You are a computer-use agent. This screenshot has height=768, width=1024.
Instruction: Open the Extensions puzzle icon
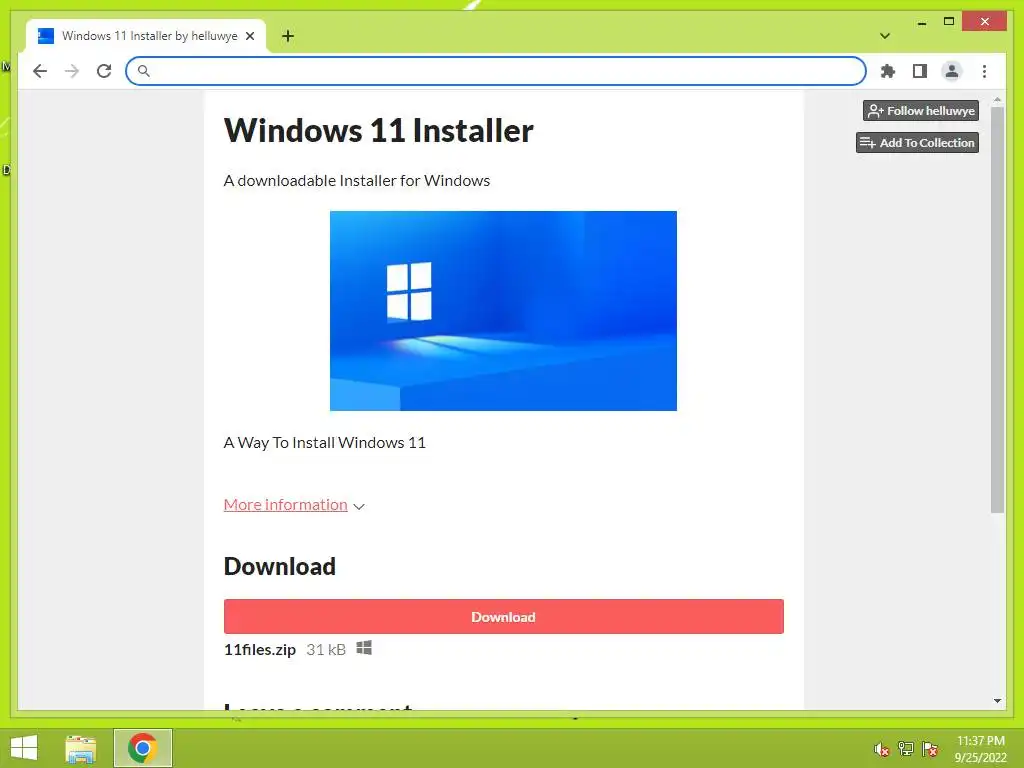pyautogui.click(x=888, y=71)
